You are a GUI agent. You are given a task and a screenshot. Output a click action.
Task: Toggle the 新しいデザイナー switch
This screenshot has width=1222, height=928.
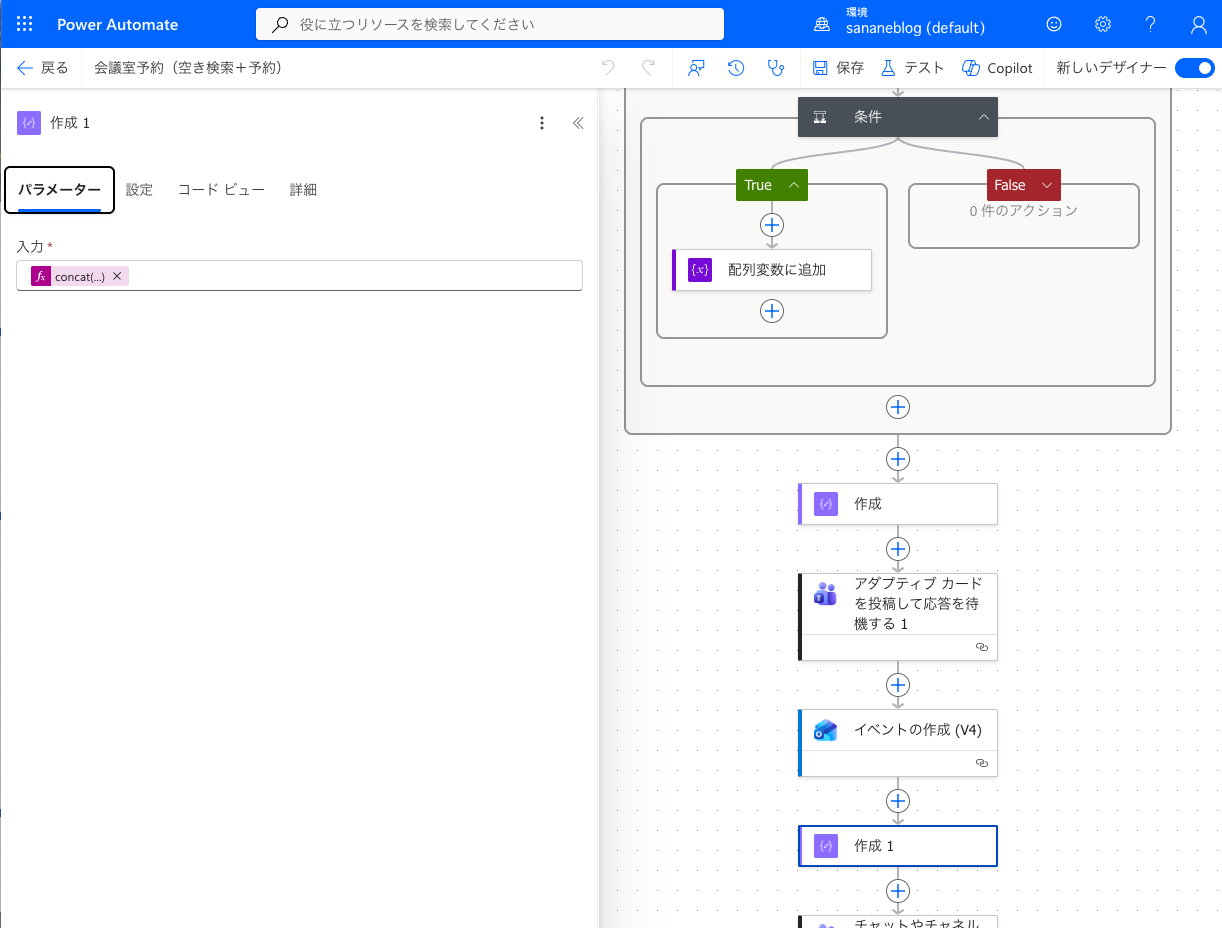click(x=1194, y=68)
